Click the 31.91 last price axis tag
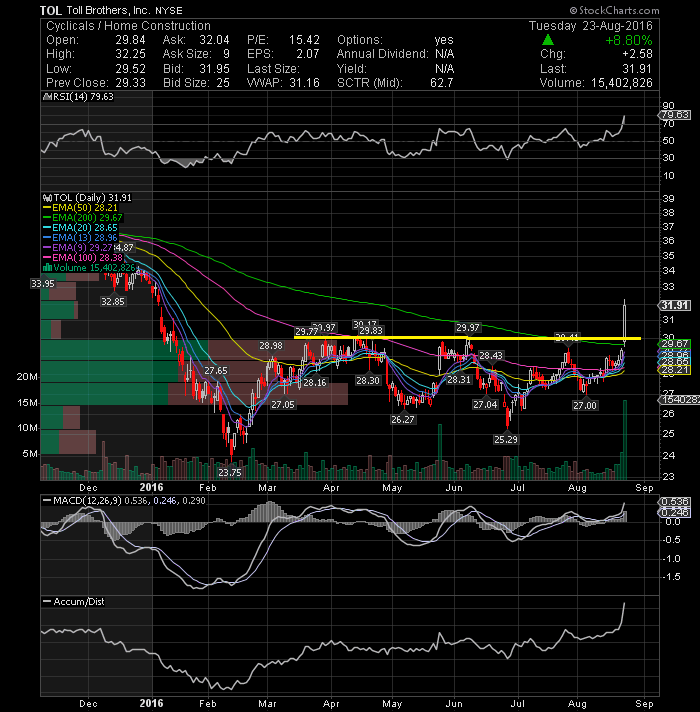The width and height of the screenshot is (700, 712). (675, 306)
